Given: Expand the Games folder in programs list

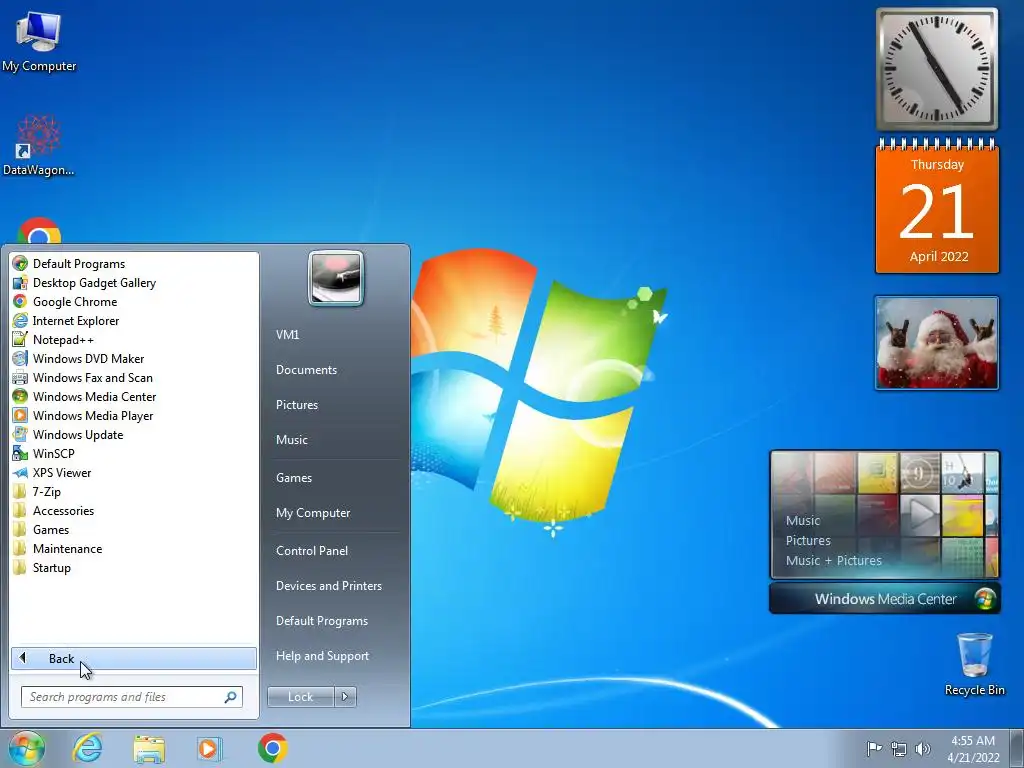Looking at the screenshot, I should pos(51,530).
